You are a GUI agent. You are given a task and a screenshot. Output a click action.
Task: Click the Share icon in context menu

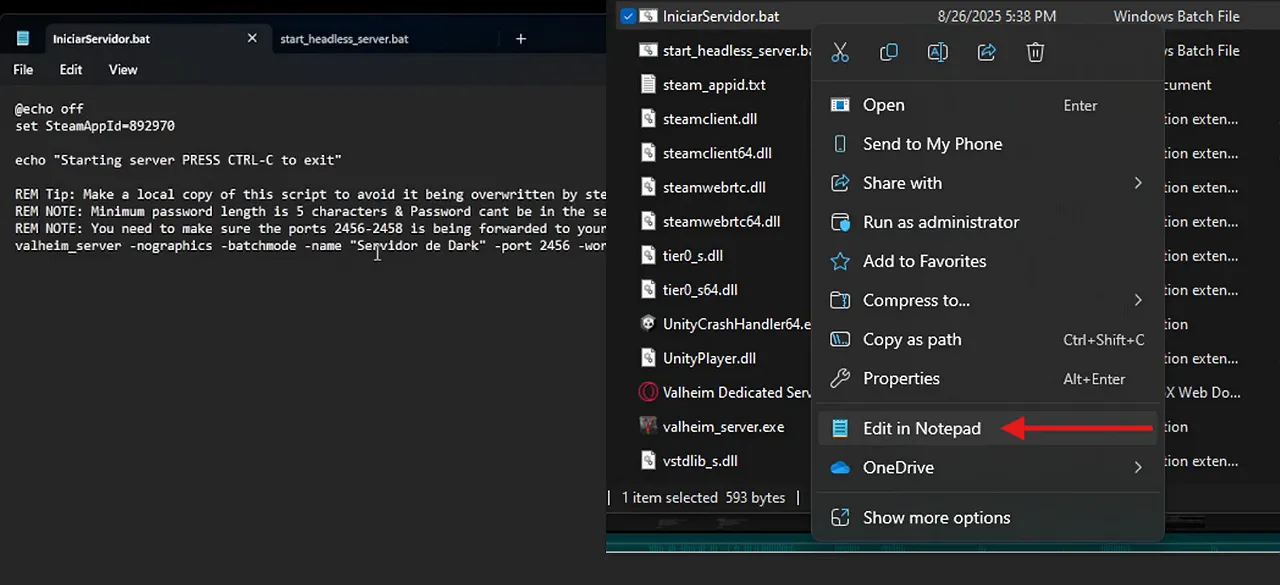click(x=987, y=52)
